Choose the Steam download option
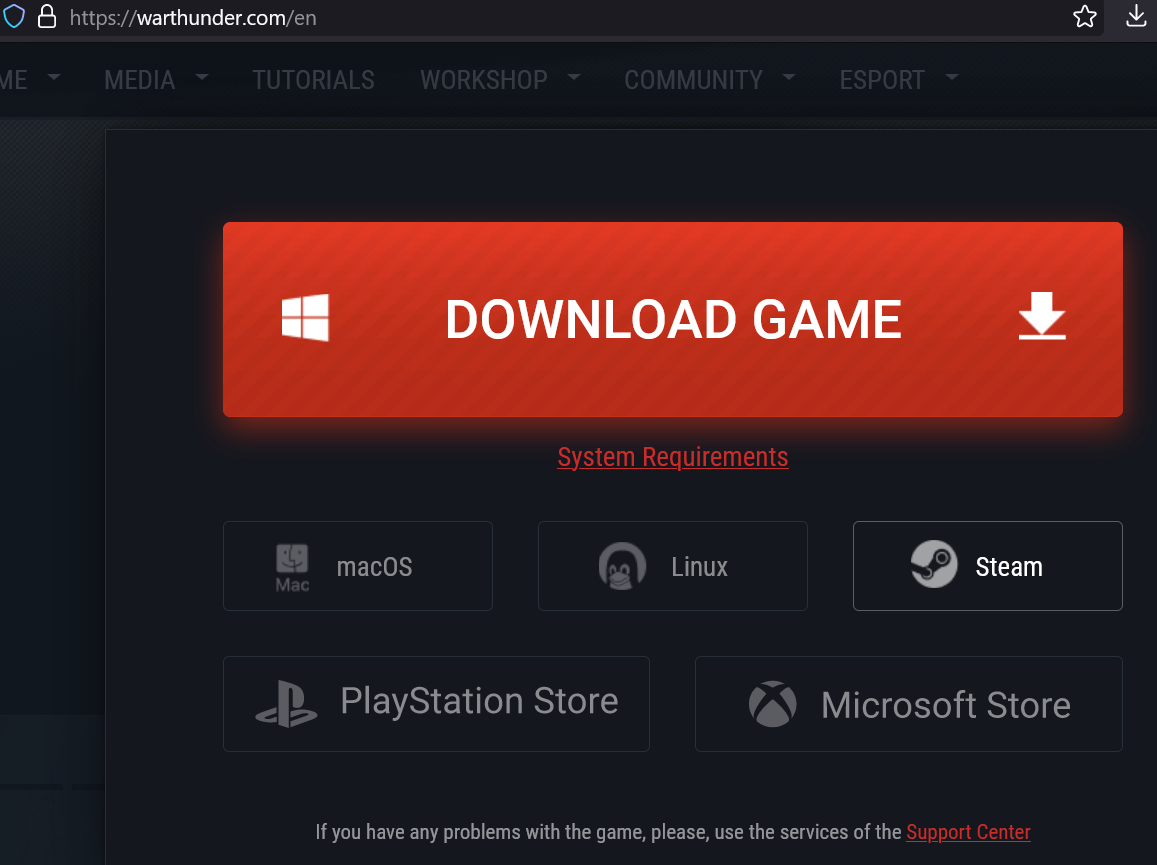This screenshot has height=865, width=1157. 987,566
